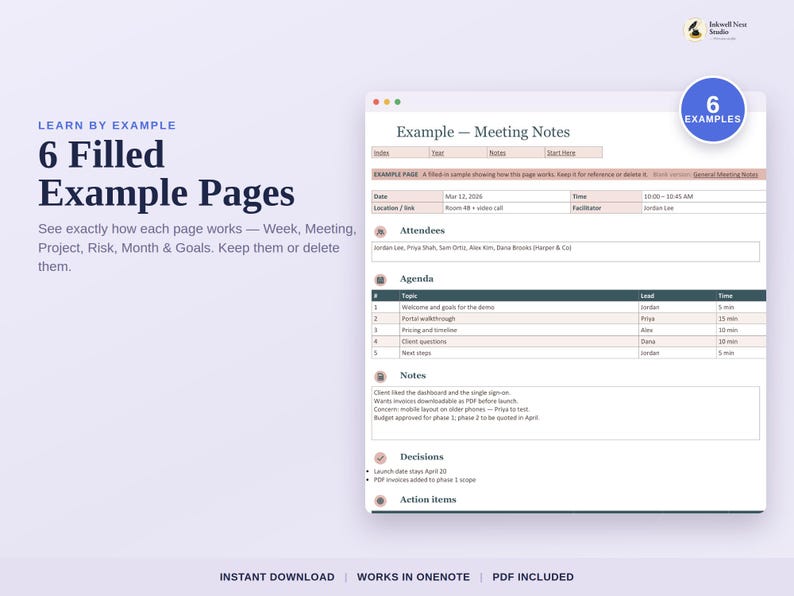Click lead 'Dana' in the agenda table
The image size is (794, 596).
pyautogui.click(x=648, y=342)
